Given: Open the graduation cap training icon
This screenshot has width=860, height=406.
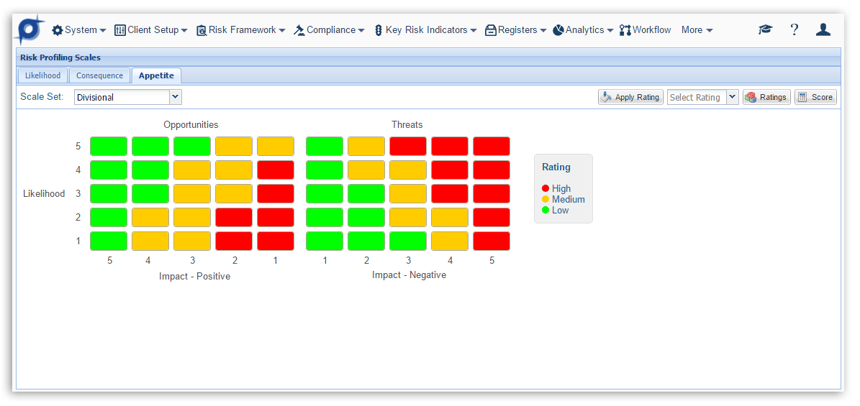Looking at the screenshot, I should point(765,30).
